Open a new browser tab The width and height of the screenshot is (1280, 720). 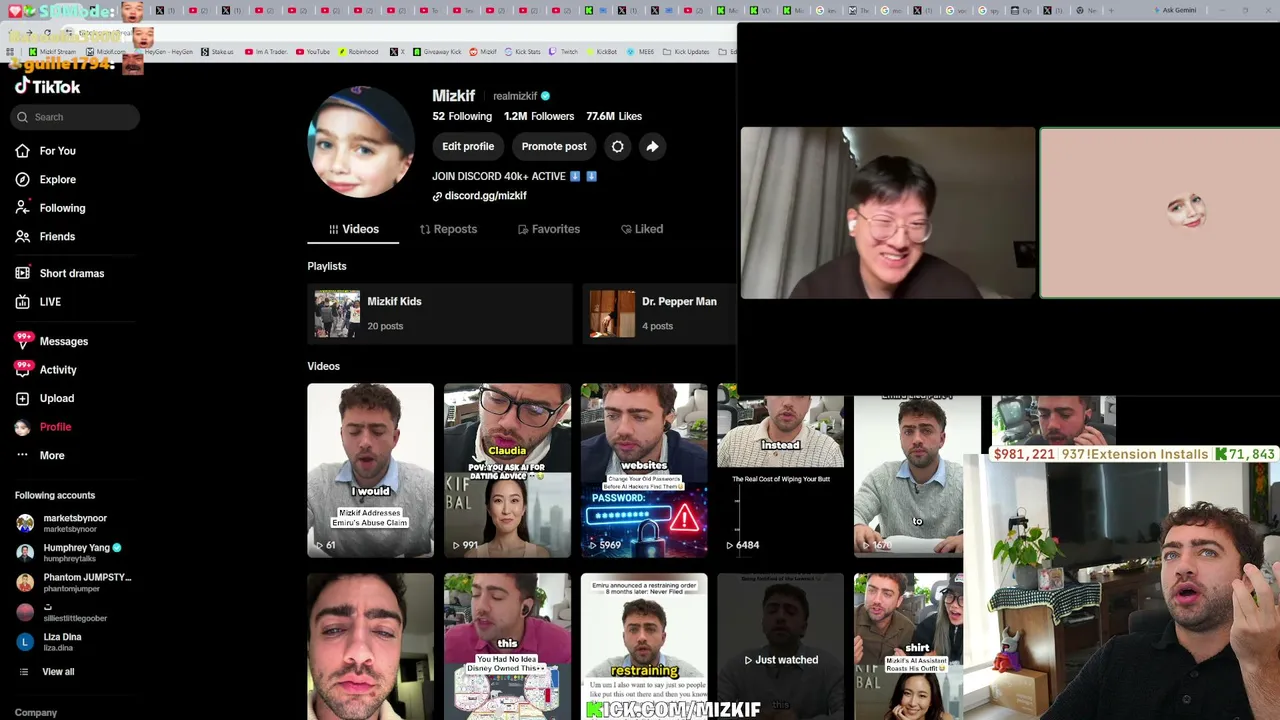coord(1110,10)
